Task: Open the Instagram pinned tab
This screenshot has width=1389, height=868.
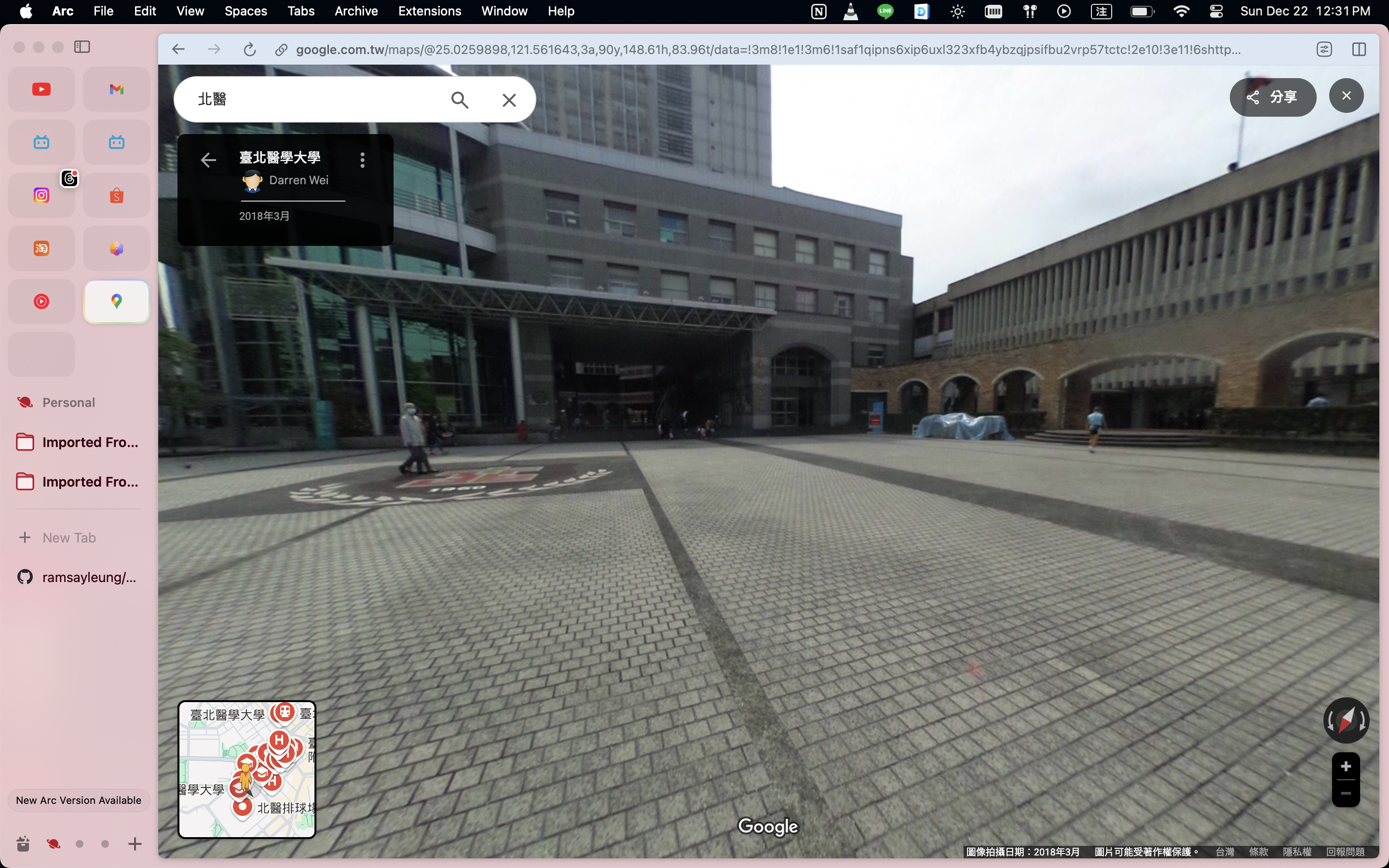Action: (41, 195)
